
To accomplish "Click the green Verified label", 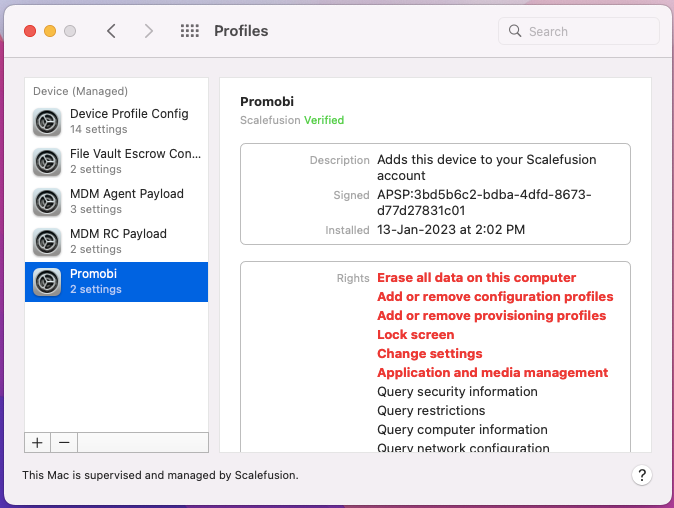I will [x=324, y=120].
